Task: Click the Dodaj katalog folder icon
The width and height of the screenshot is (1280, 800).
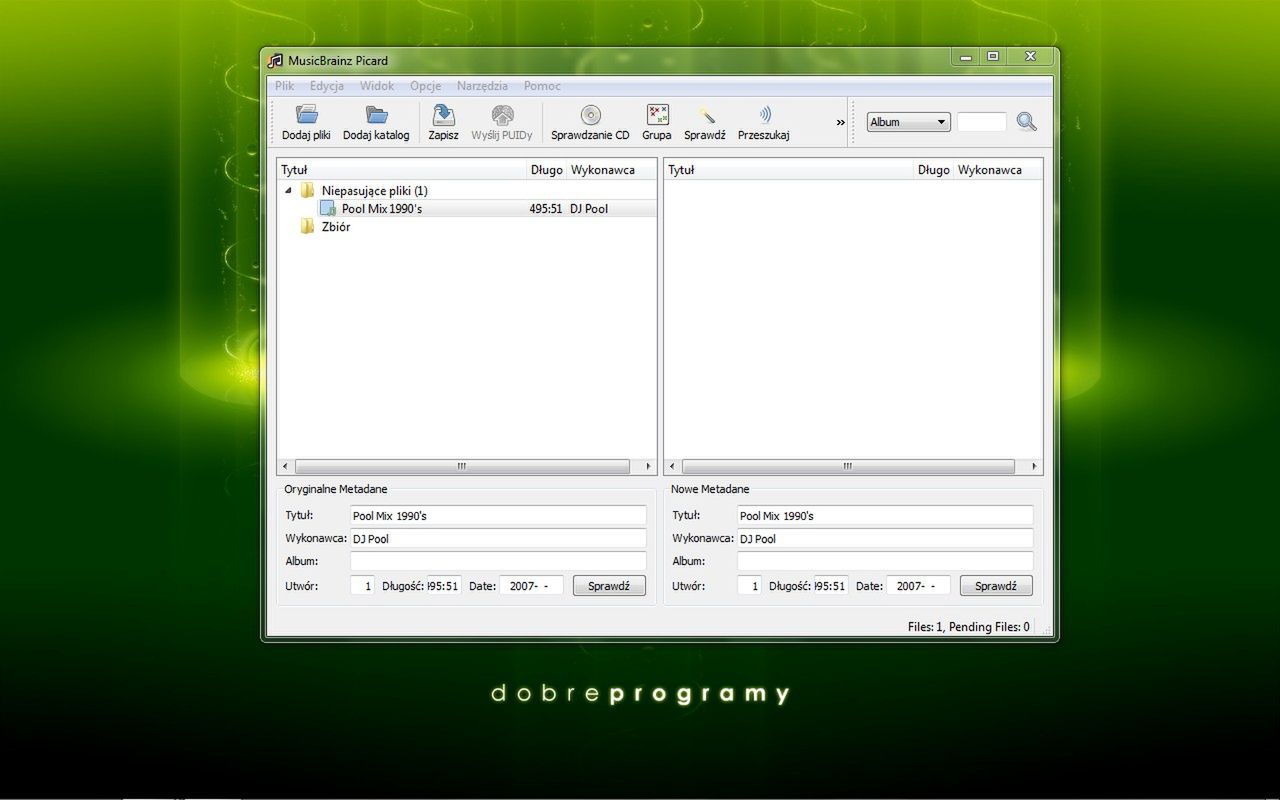Action: 376,115
